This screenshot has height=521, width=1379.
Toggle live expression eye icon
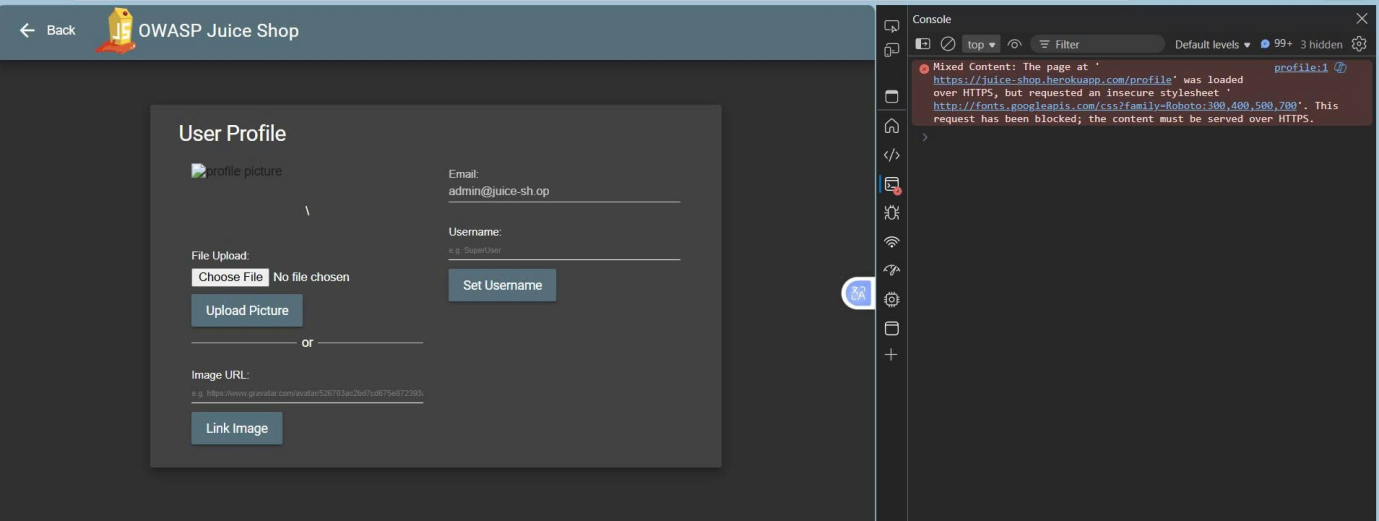(x=1014, y=44)
